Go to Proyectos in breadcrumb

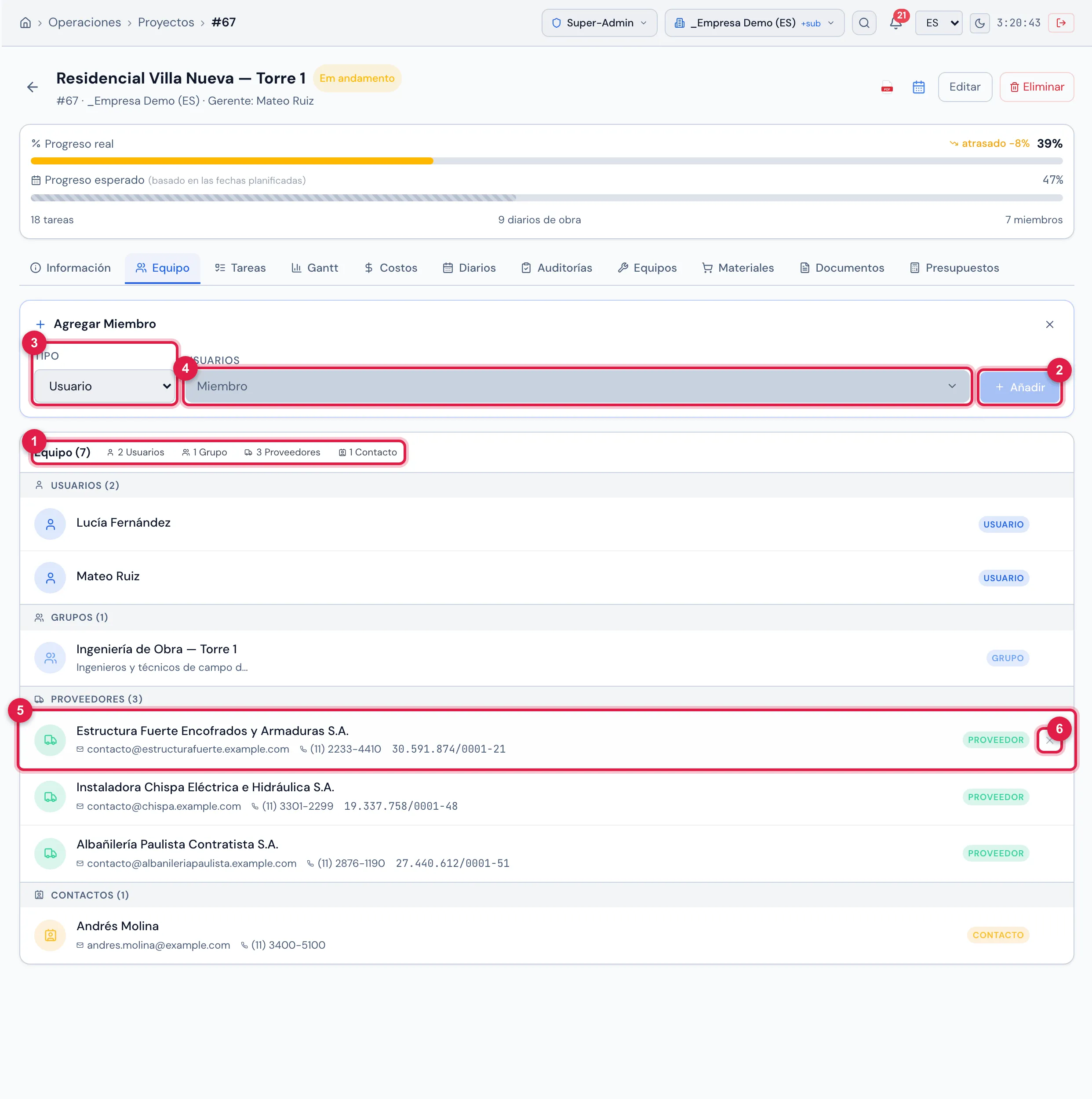[166, 23]
